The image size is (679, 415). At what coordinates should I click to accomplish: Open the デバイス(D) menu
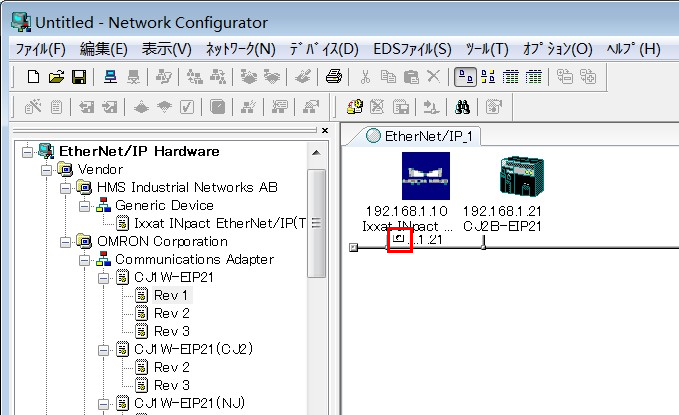[324, 49]
